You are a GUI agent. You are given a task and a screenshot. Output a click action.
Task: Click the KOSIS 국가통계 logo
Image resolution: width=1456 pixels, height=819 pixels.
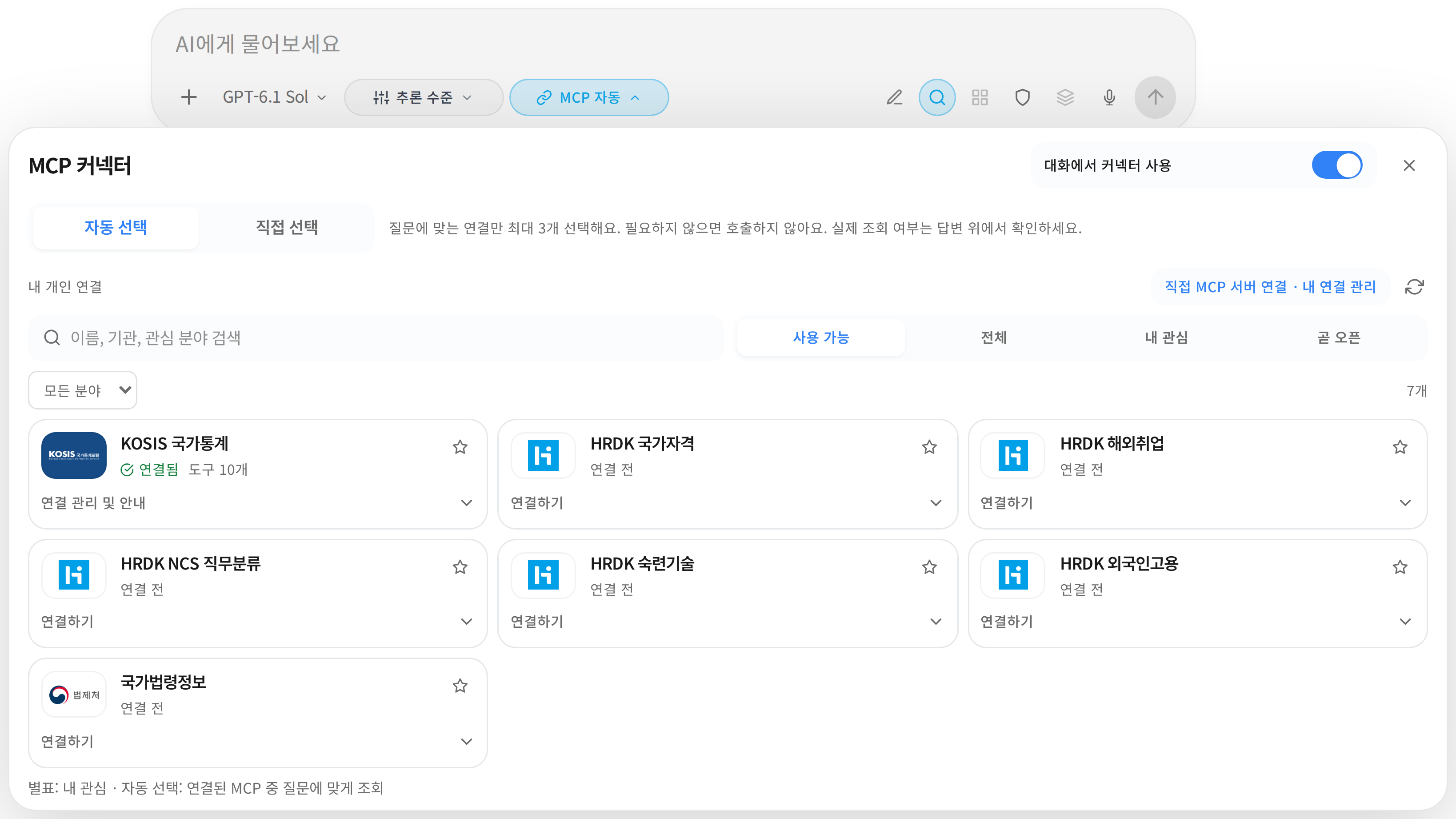[x=74, y=455]
